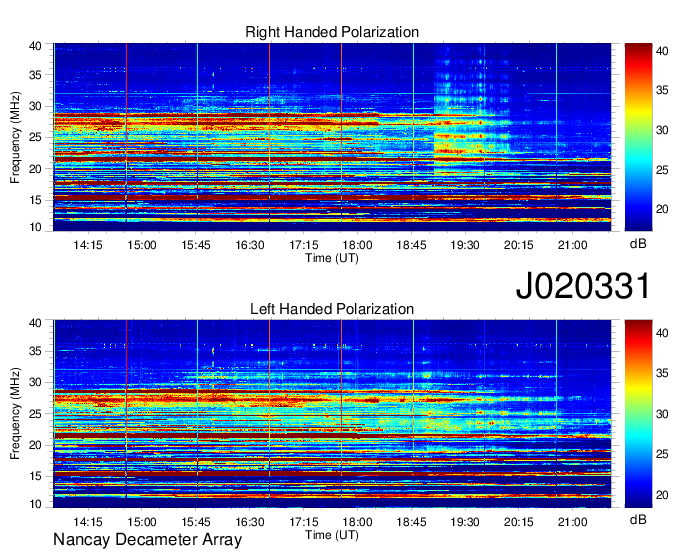Image resolution: width=680 pixels, height=552 pixels.
Task: Click the 30 MHz frequency tick of Right Handed plot
Action: [x=36, y=106]
